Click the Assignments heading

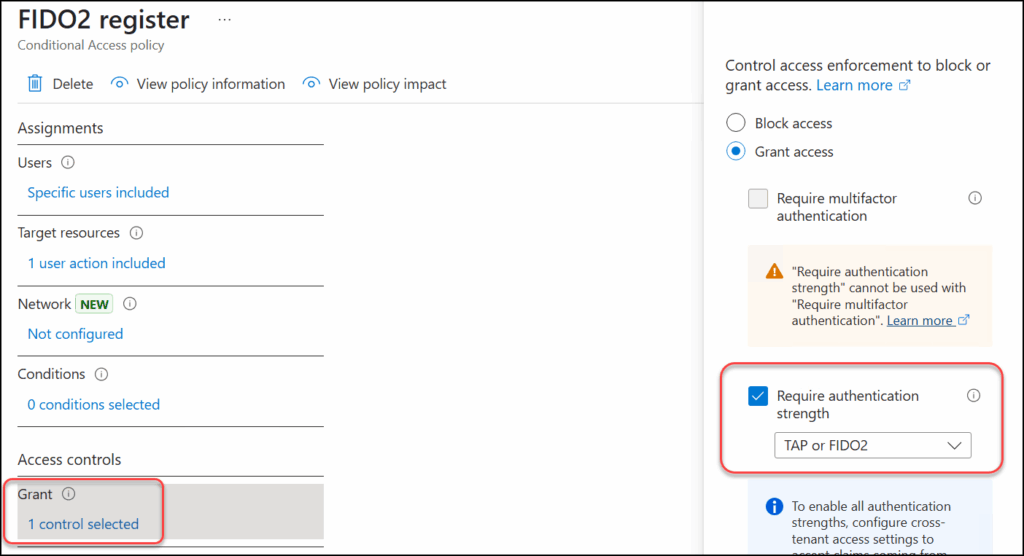pos(60,128)
